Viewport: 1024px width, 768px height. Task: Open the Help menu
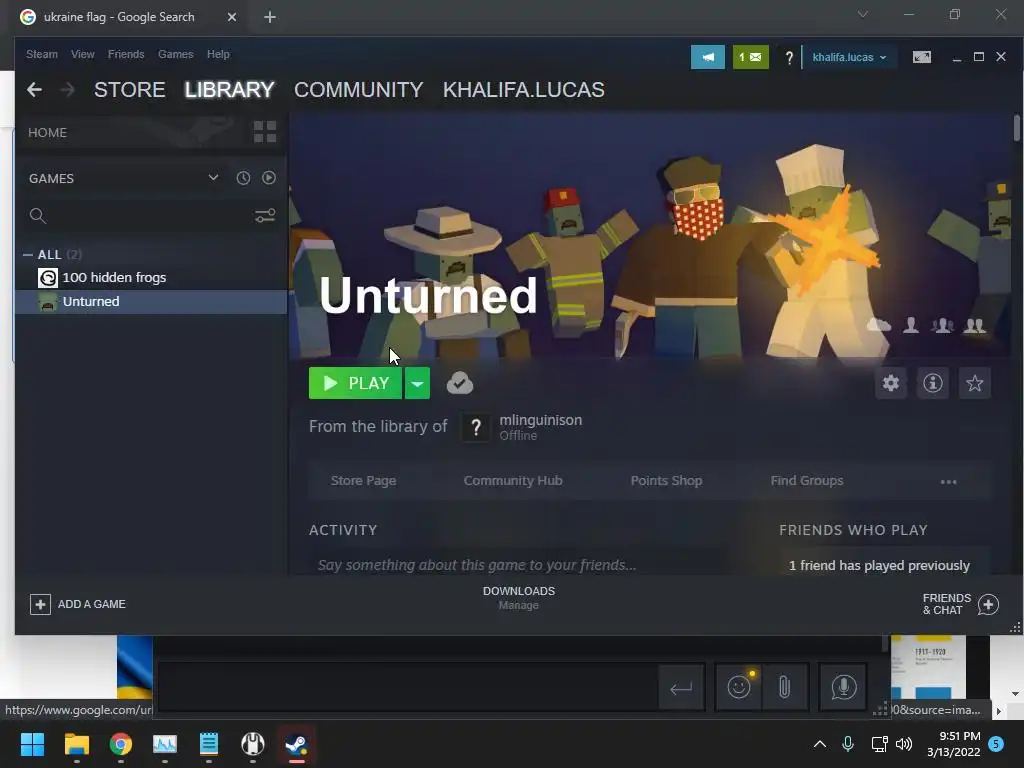[218, 54]
